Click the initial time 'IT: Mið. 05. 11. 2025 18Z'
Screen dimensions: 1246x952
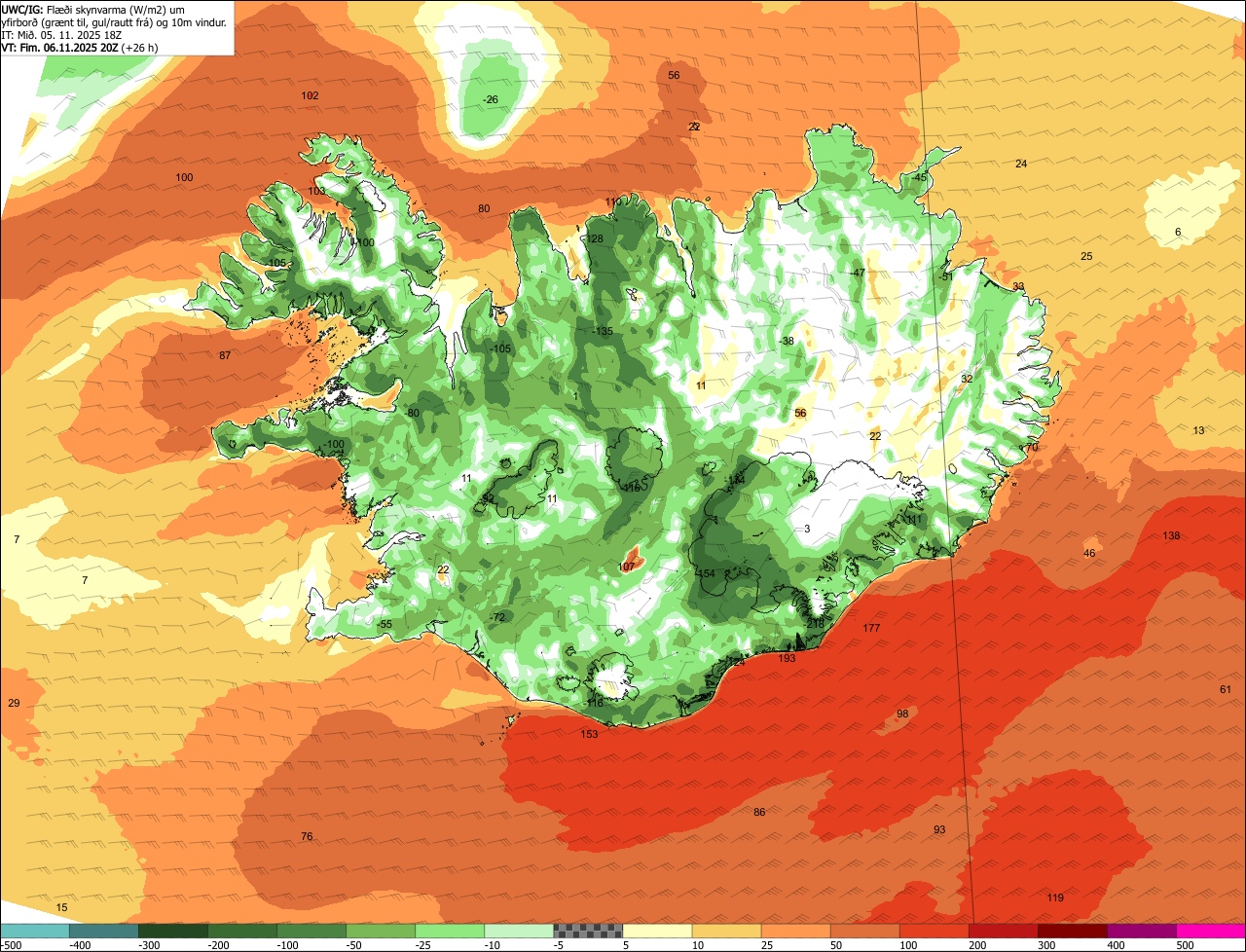point(61,34)
